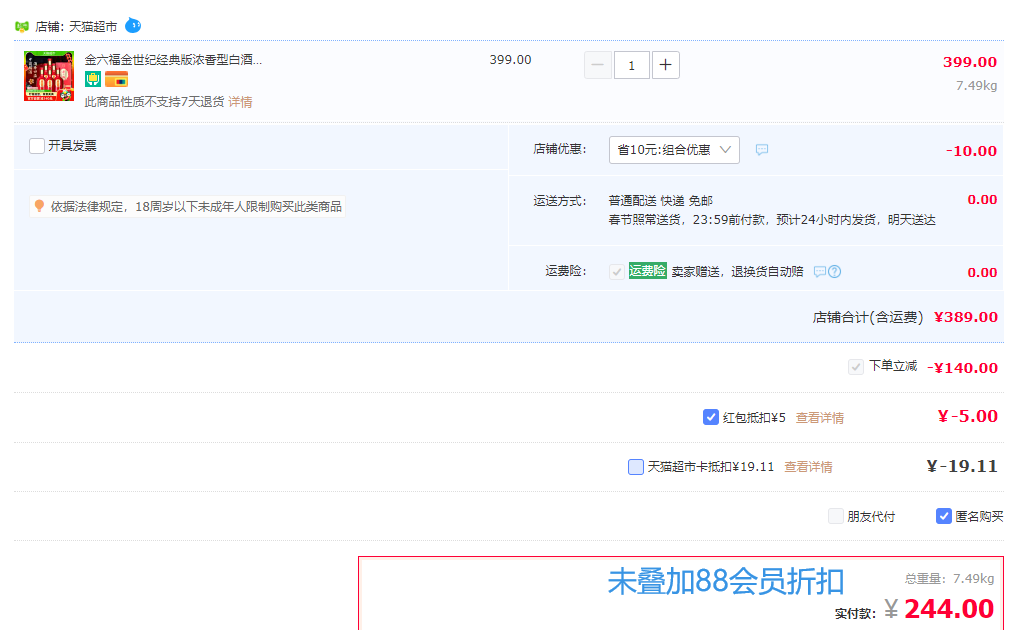Open 查看详情 link for red packet
The height and width of the screenshot is (630, 1022).
click(x=820, y=418)
